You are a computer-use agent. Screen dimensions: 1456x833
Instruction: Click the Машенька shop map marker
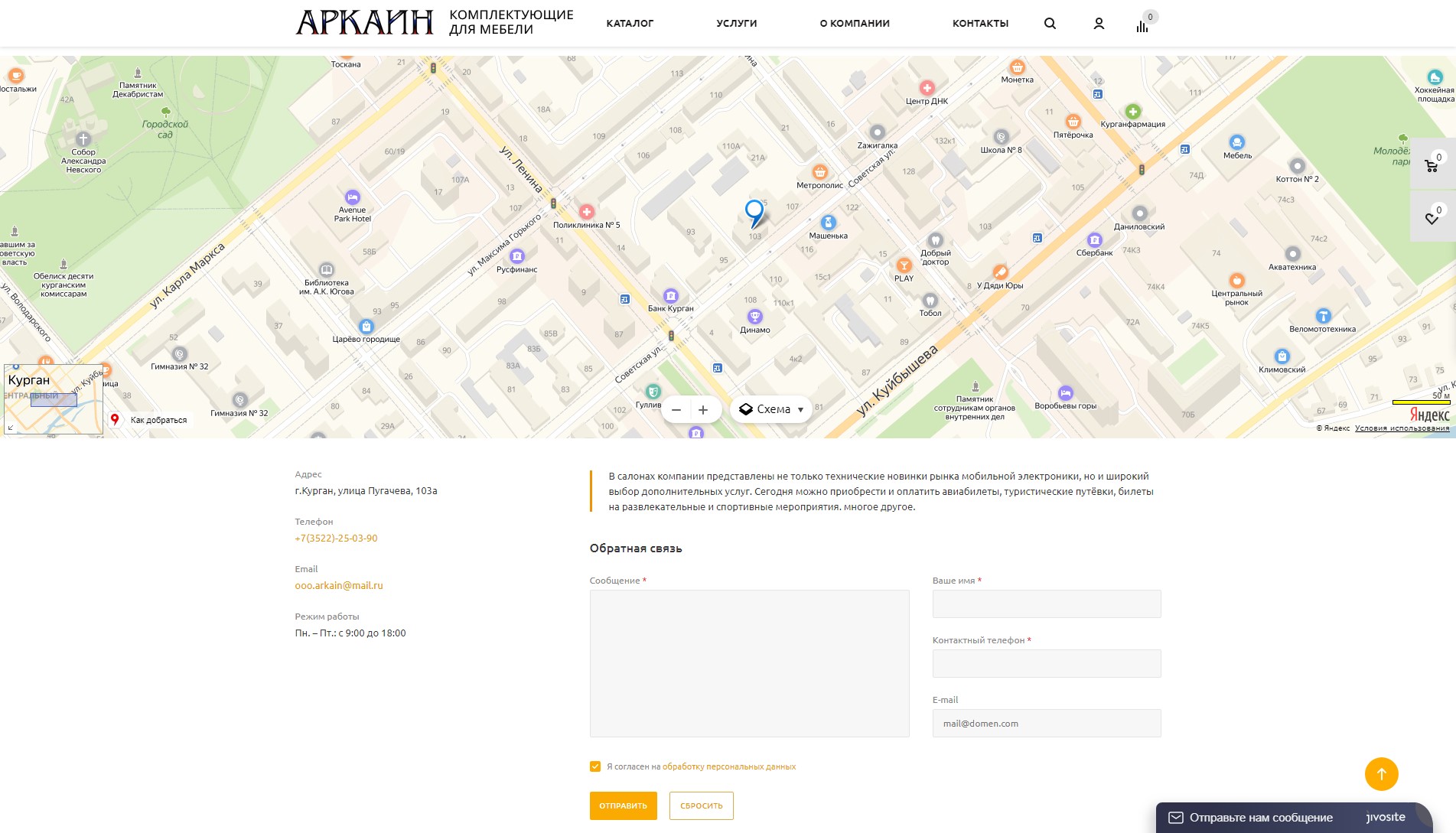coord(828,223)
